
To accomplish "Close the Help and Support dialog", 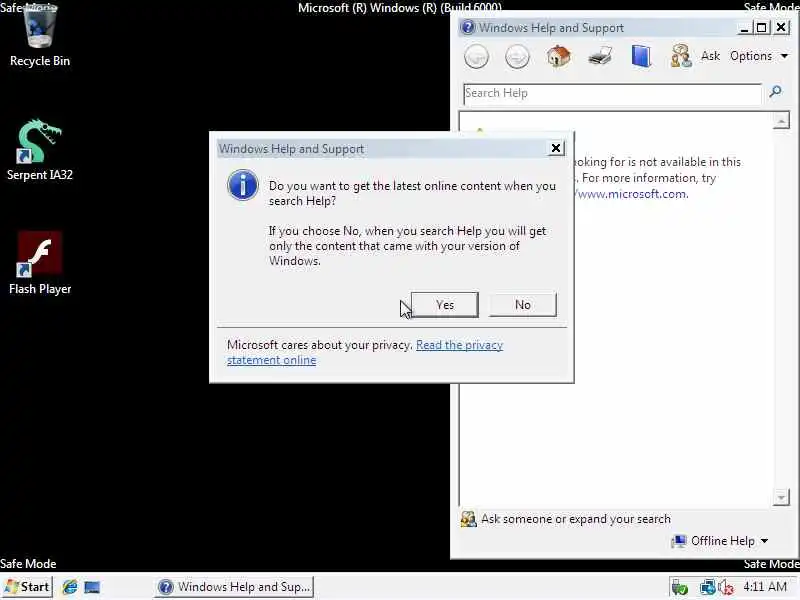I will click(x=556, y=148).
